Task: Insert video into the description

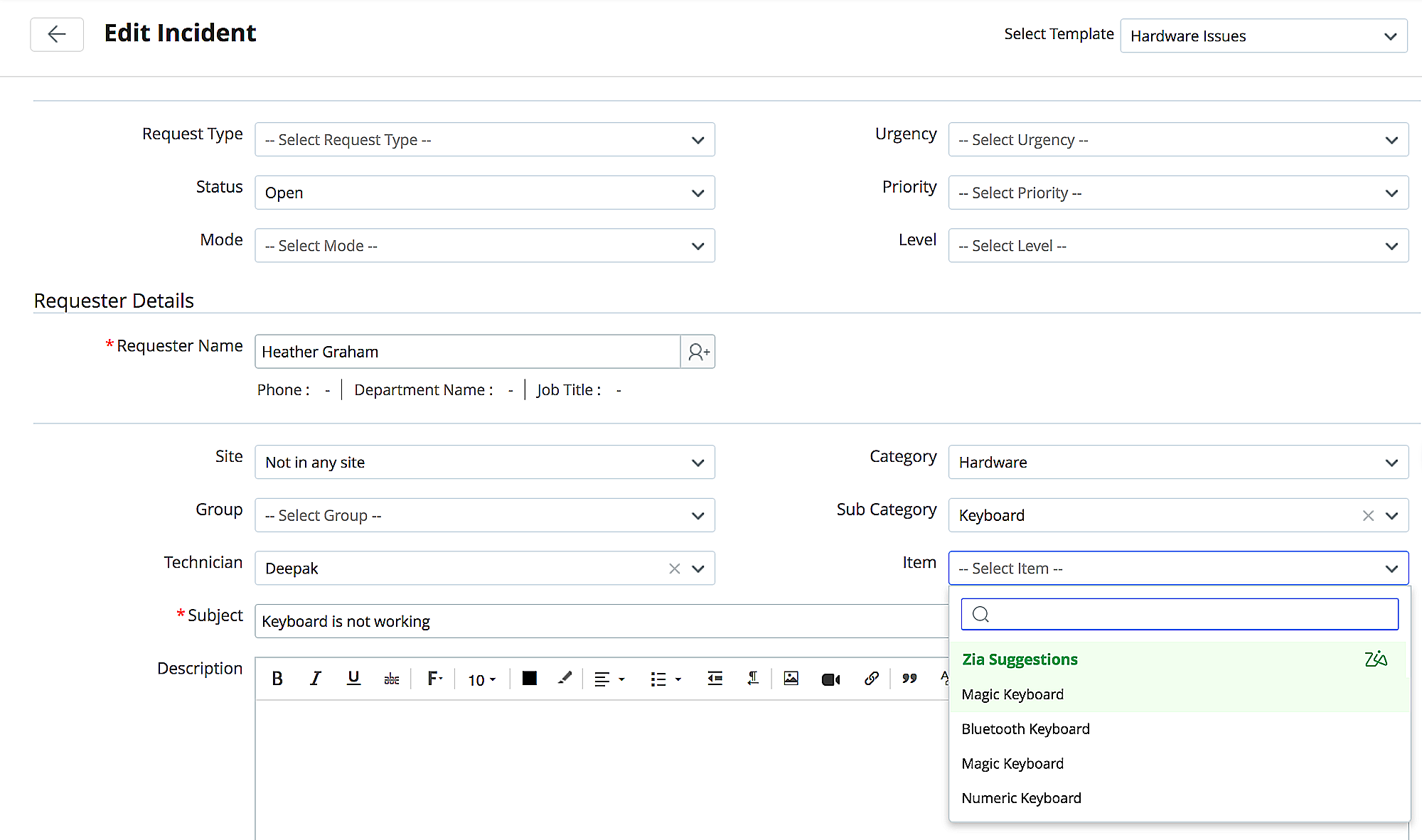Action: [830, 679]
